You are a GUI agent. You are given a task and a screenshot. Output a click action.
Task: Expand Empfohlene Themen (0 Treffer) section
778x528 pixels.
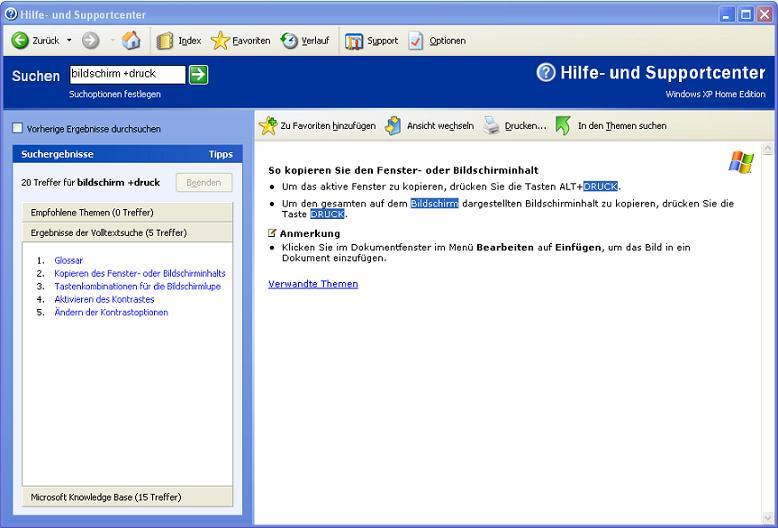pyautogui.click(x=127, y=212)
